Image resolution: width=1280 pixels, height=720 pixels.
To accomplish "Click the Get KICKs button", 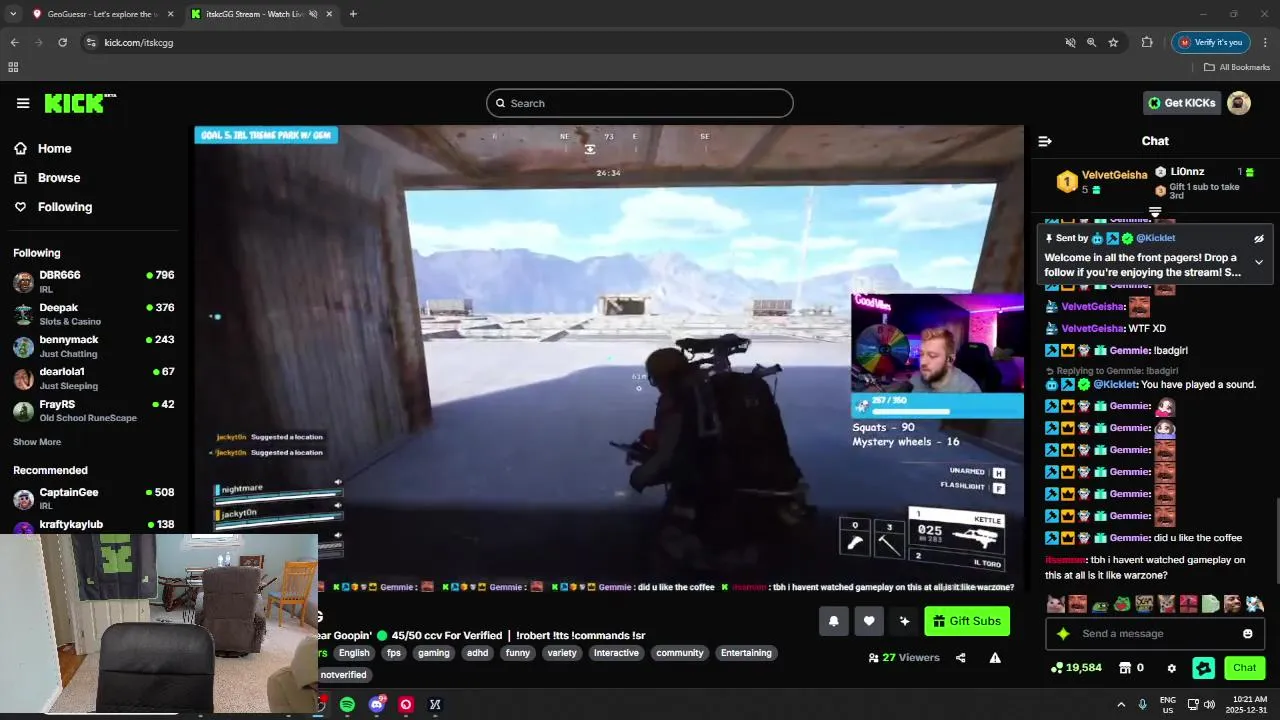I will [x=1182, y=103].
